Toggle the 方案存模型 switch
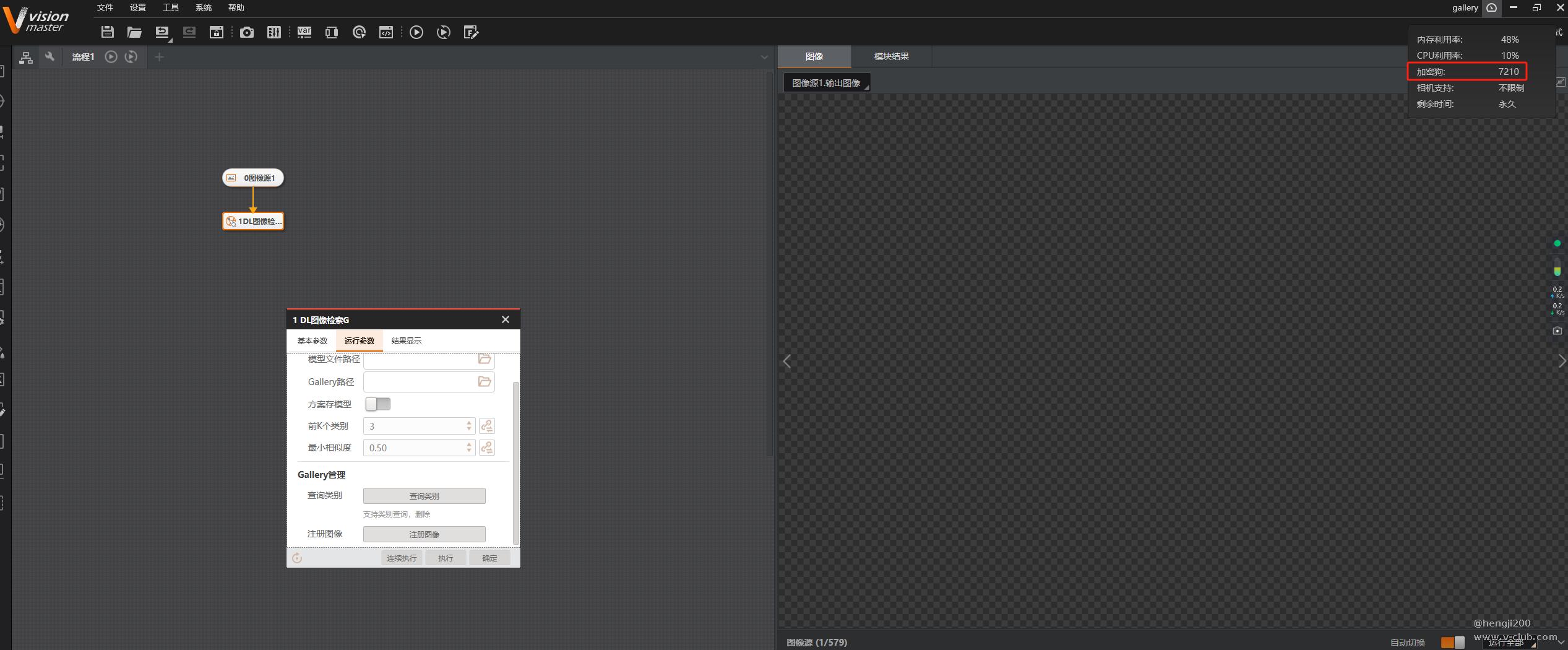 (377, 404)
